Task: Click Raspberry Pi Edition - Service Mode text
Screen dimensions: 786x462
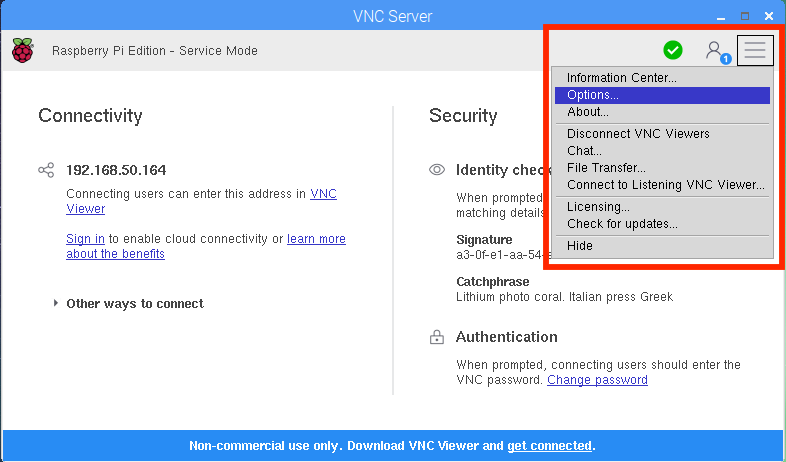Action: click(x=155, y=51)
